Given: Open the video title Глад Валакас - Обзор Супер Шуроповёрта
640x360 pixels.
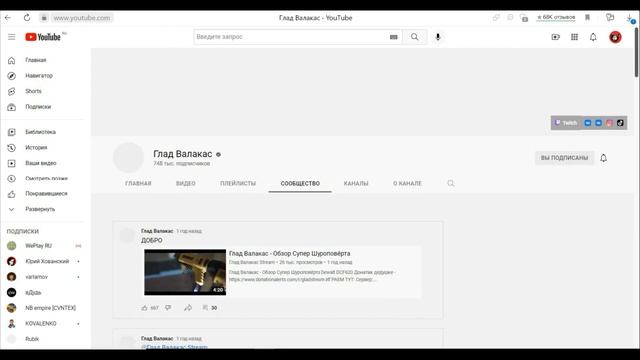Looking at the screenshot, I should pyautogui.click(x=289, y=253).
